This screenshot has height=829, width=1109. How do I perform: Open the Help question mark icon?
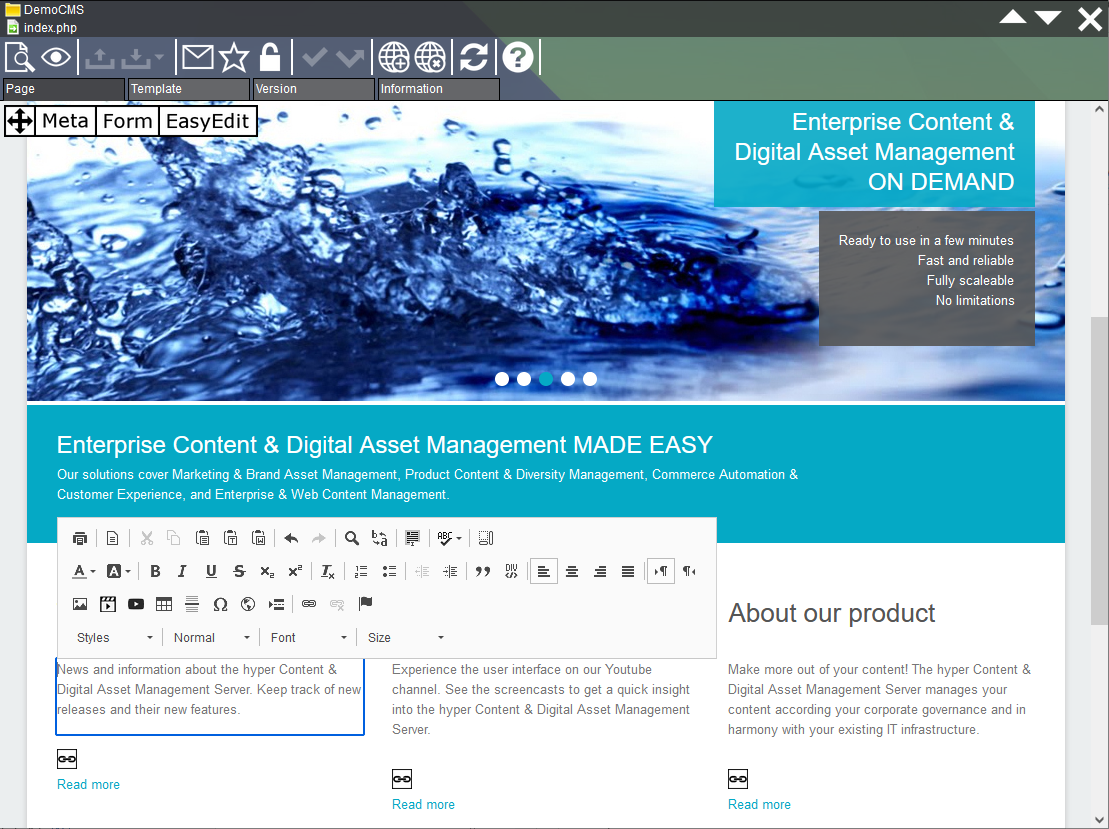click(518, 57)
